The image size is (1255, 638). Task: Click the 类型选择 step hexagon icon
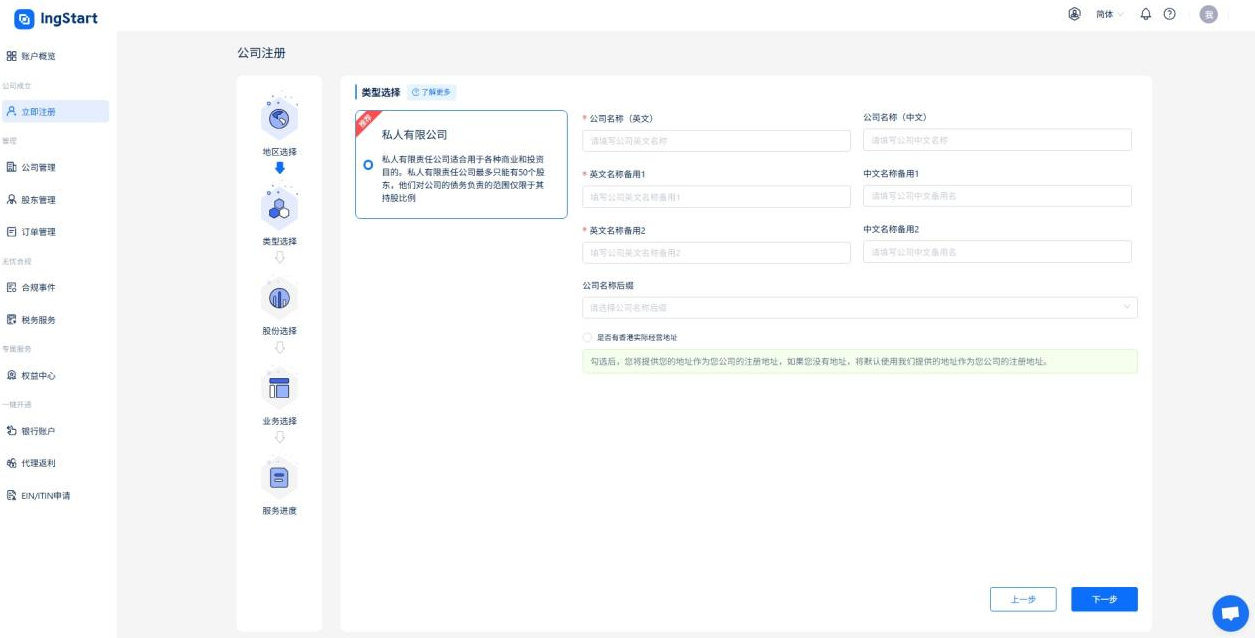click(279, 208)
